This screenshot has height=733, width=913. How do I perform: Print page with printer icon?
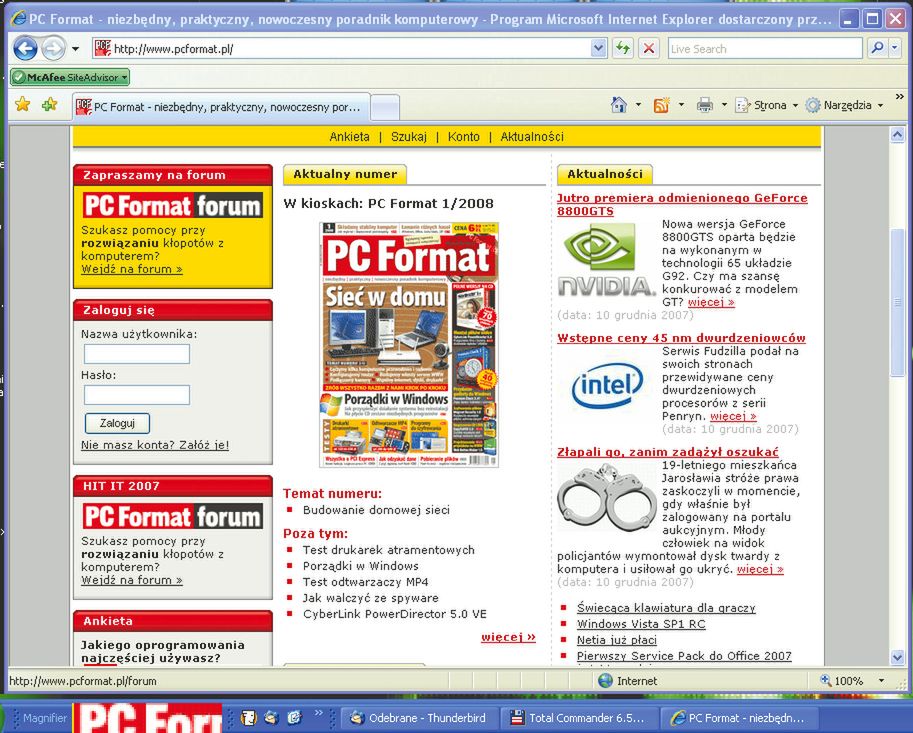tap(705, 105)
